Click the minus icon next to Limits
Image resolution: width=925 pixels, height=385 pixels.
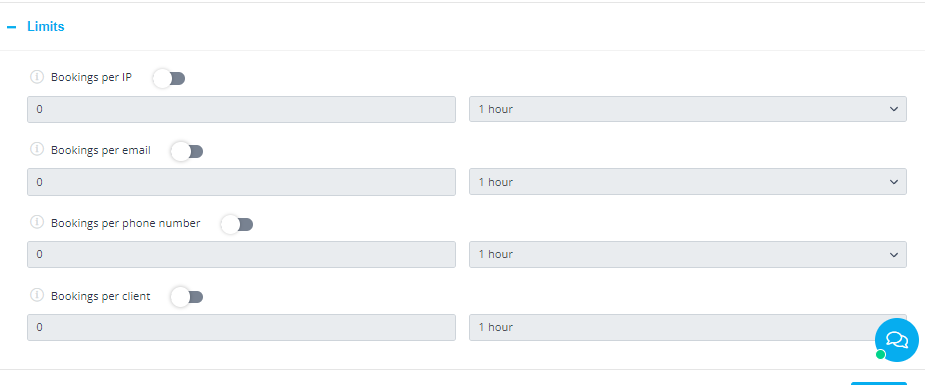click(11, 27)
